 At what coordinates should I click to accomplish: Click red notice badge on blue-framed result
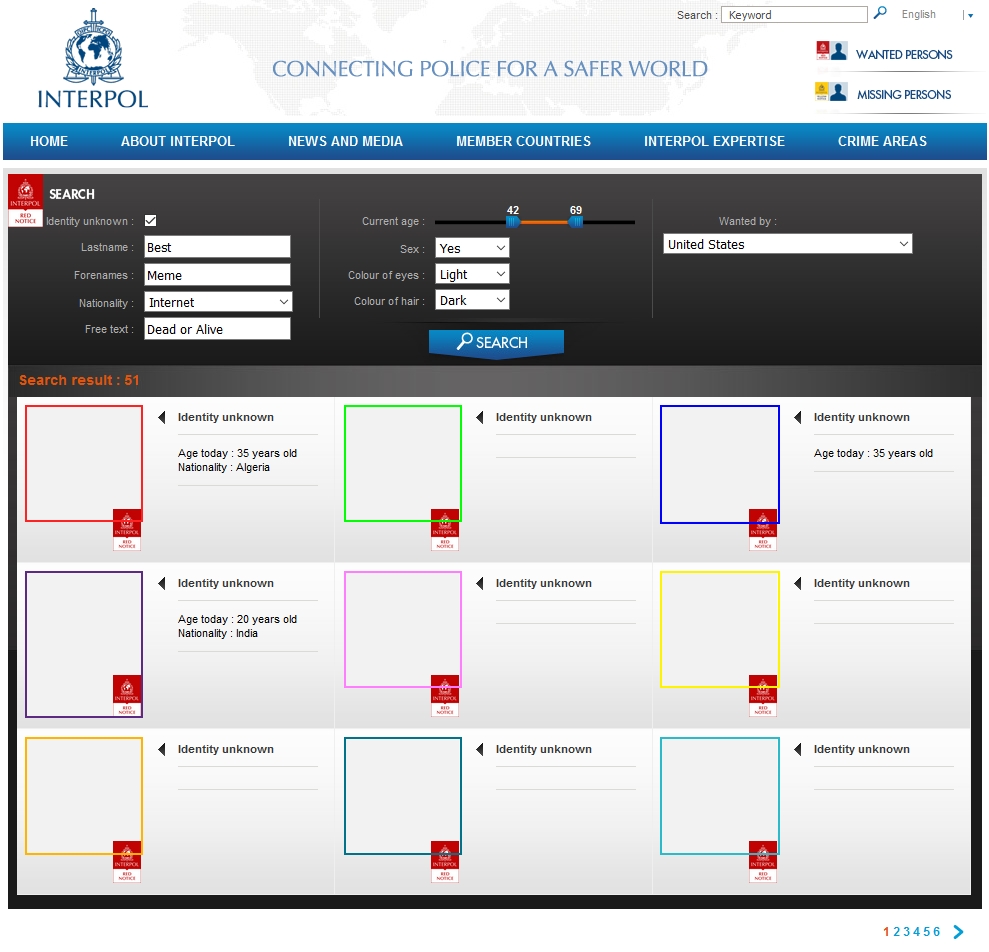763,529
